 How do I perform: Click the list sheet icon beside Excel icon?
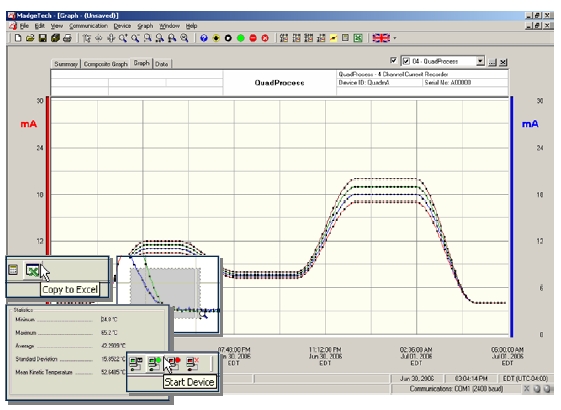click(x=345, y=38)
